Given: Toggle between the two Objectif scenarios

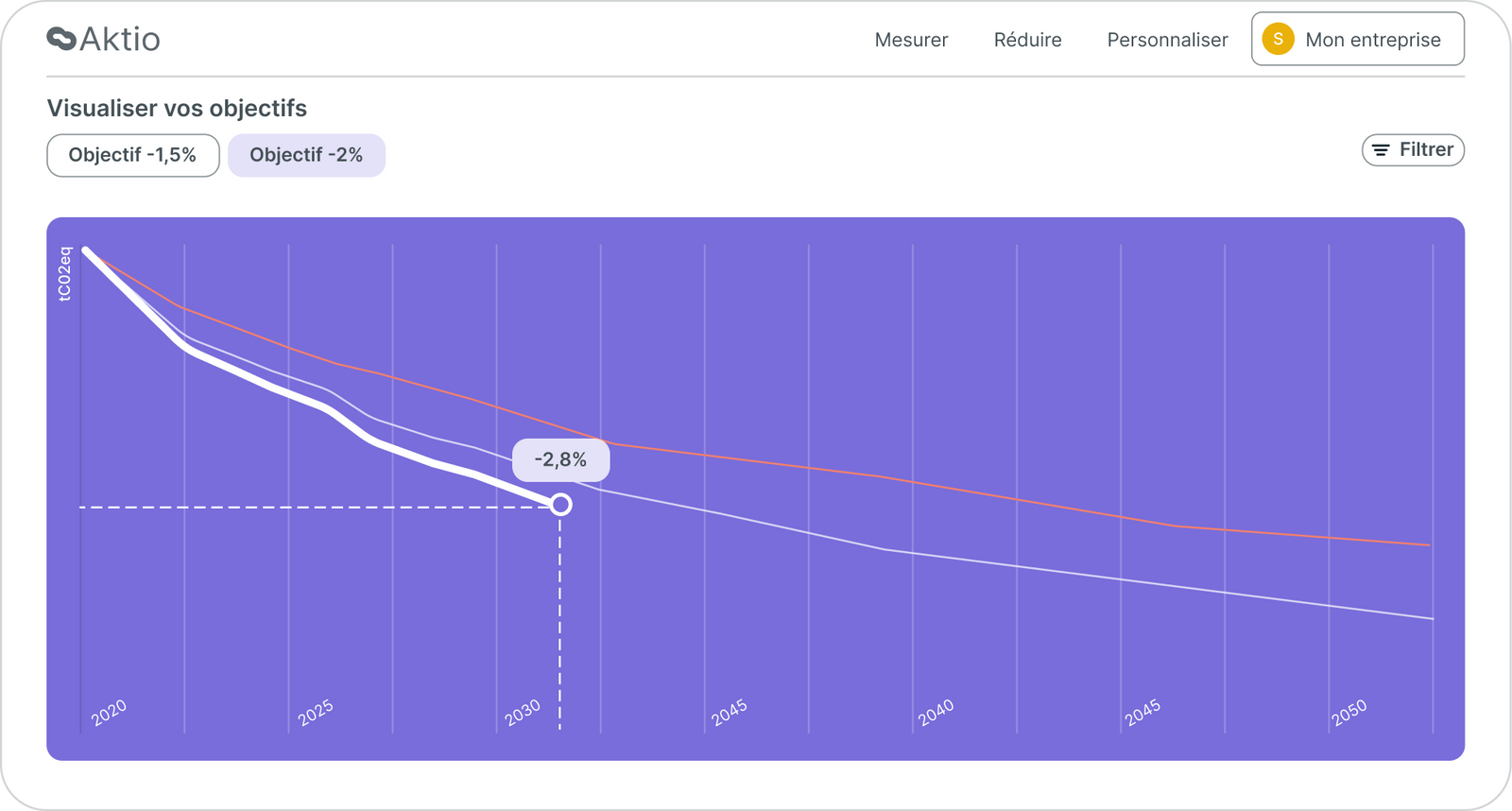Looking at the screenshot, I should tap(132, 155).
